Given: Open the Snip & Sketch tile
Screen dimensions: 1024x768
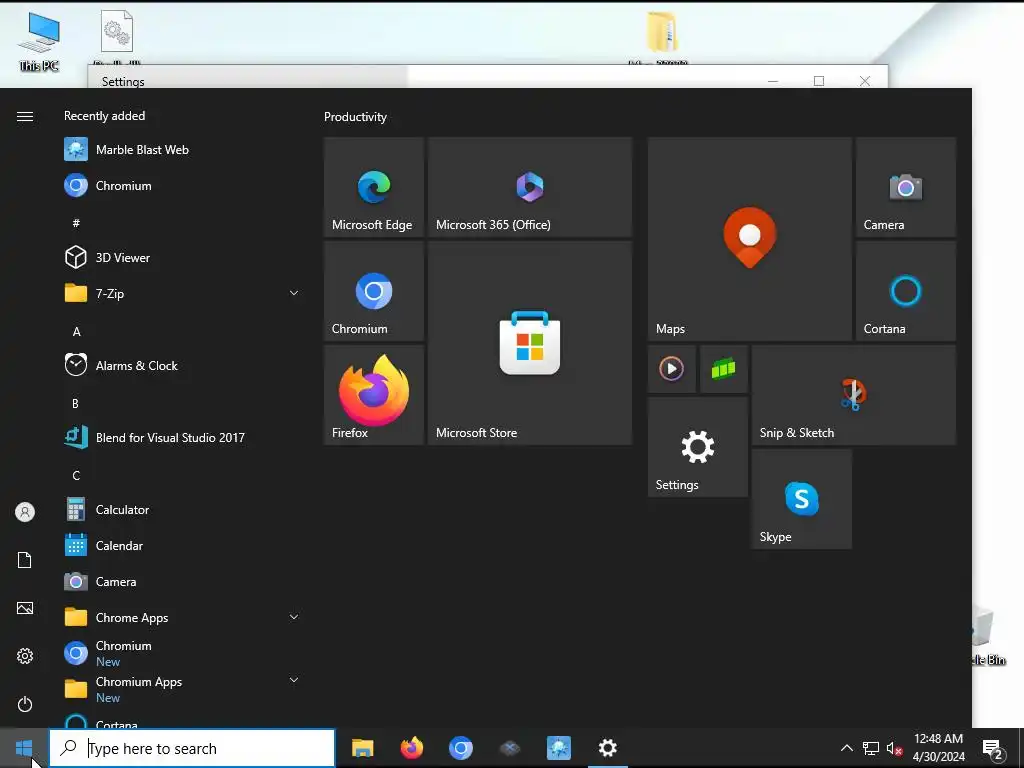Looking at the screenshot, I should 854,395.
